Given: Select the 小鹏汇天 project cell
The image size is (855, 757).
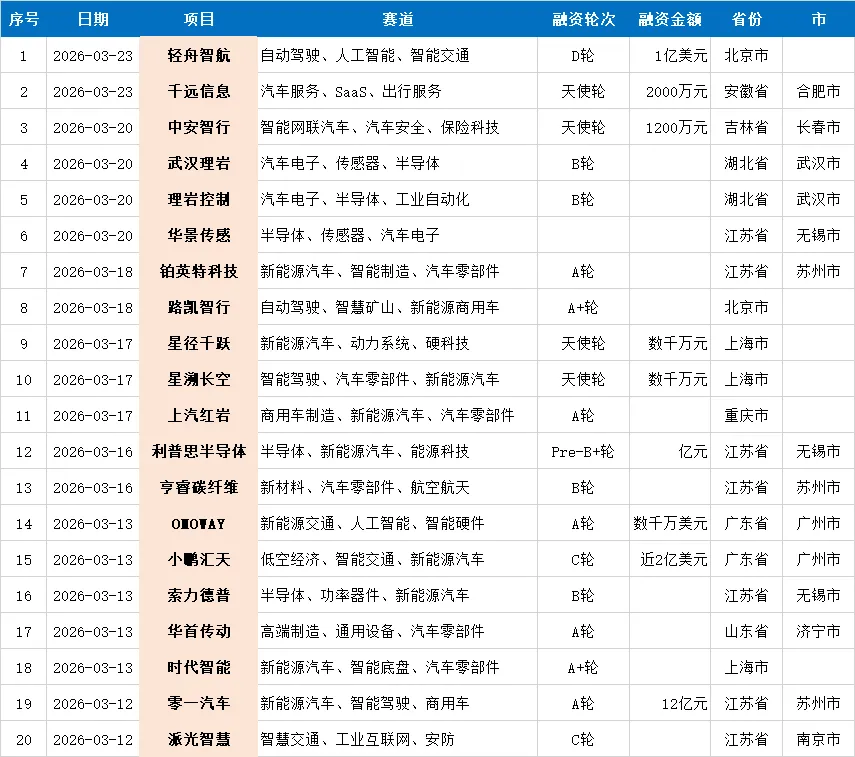Looking at the screenshot, I should [198, 559].
